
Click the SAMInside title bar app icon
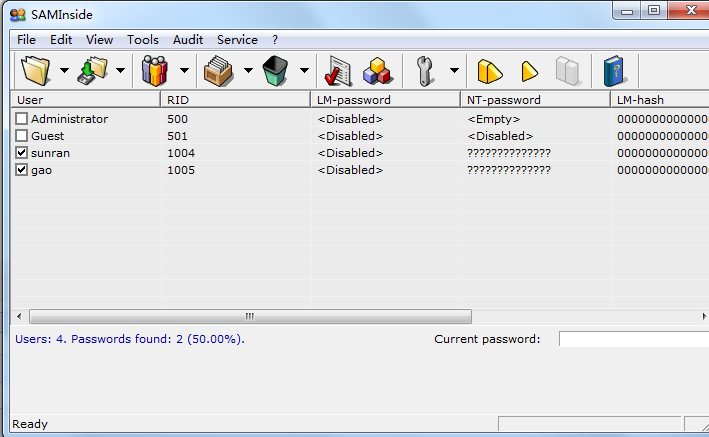(18, 14)
